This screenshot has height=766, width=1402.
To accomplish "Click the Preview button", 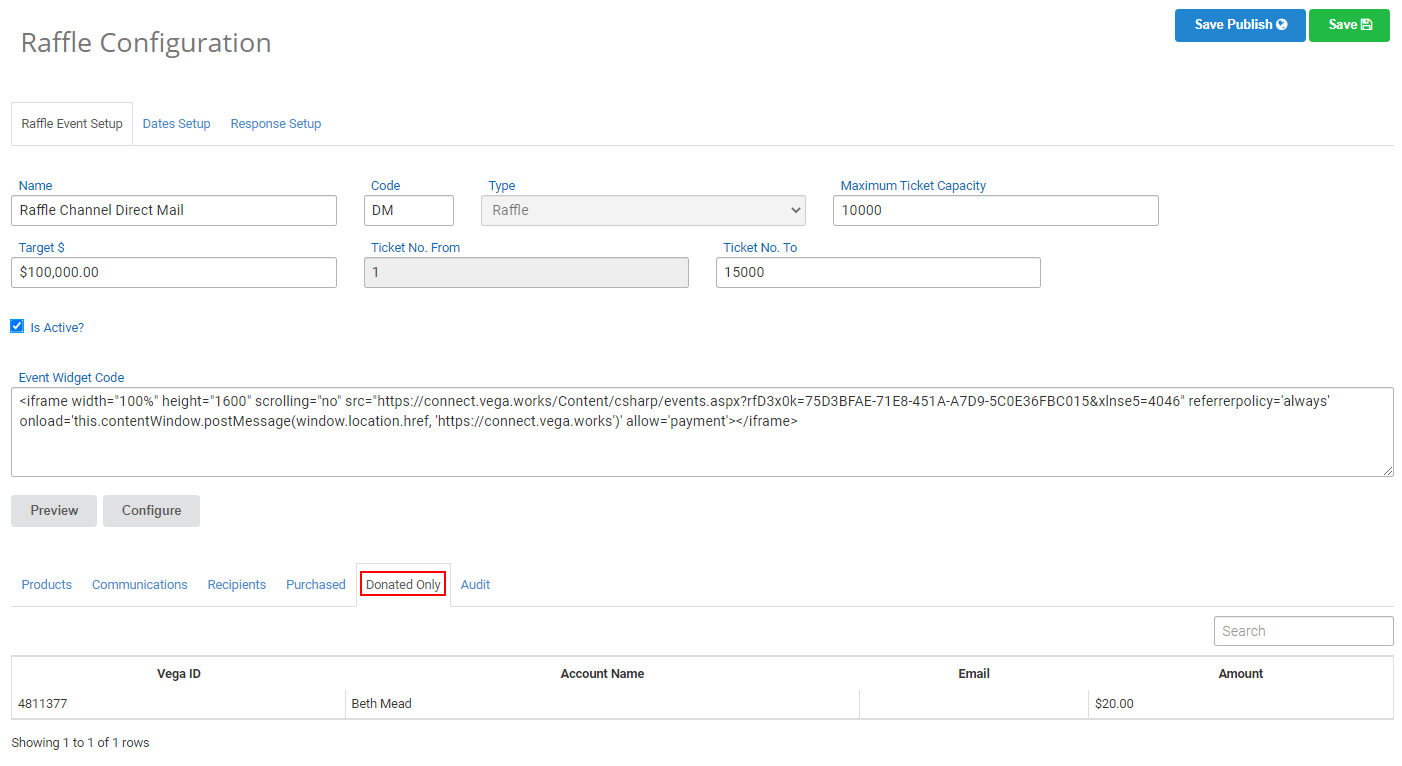I will 54,510.
